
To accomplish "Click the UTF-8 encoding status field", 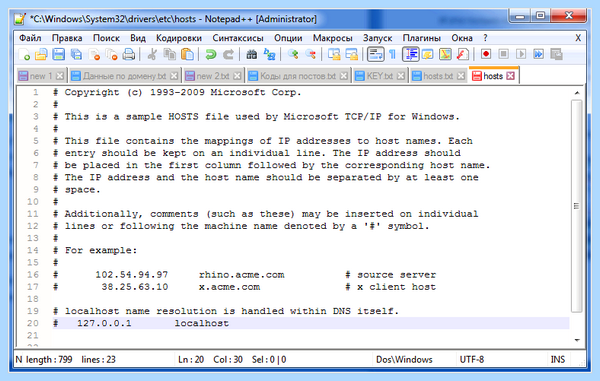I will [471, 360].
